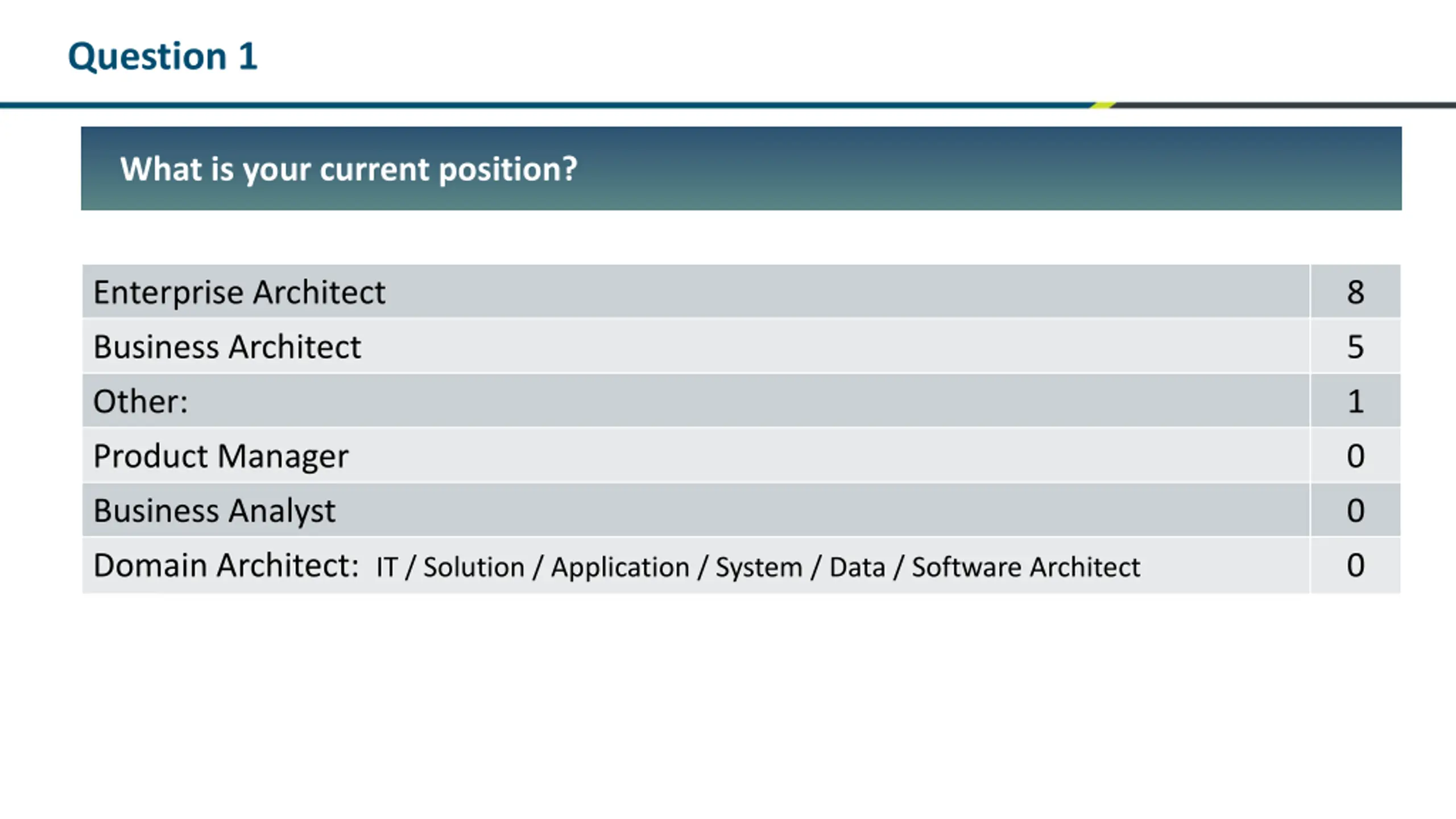
Task: Click the Enterprise Architect row label
Action: 239,292
